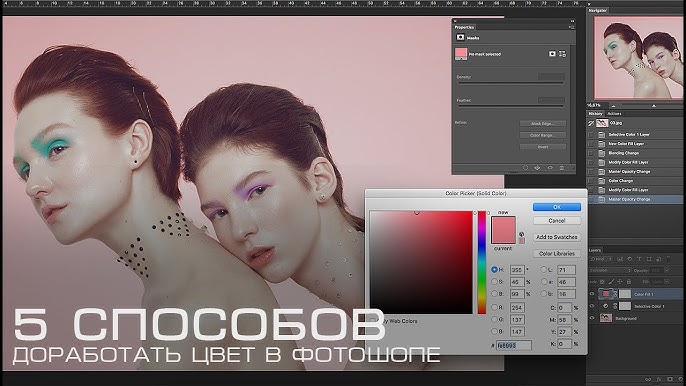686x386 pixels.
Task: Switch to the Actions tab
Action: pos(614,113)
